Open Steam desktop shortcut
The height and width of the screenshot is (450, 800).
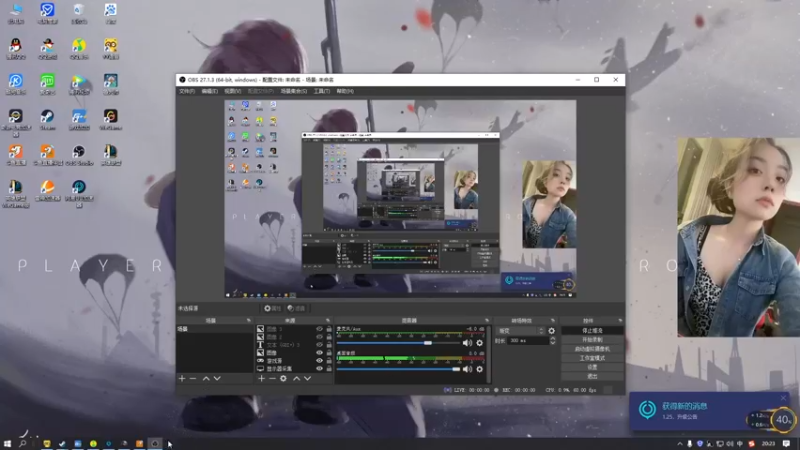(x=47, y=120)
